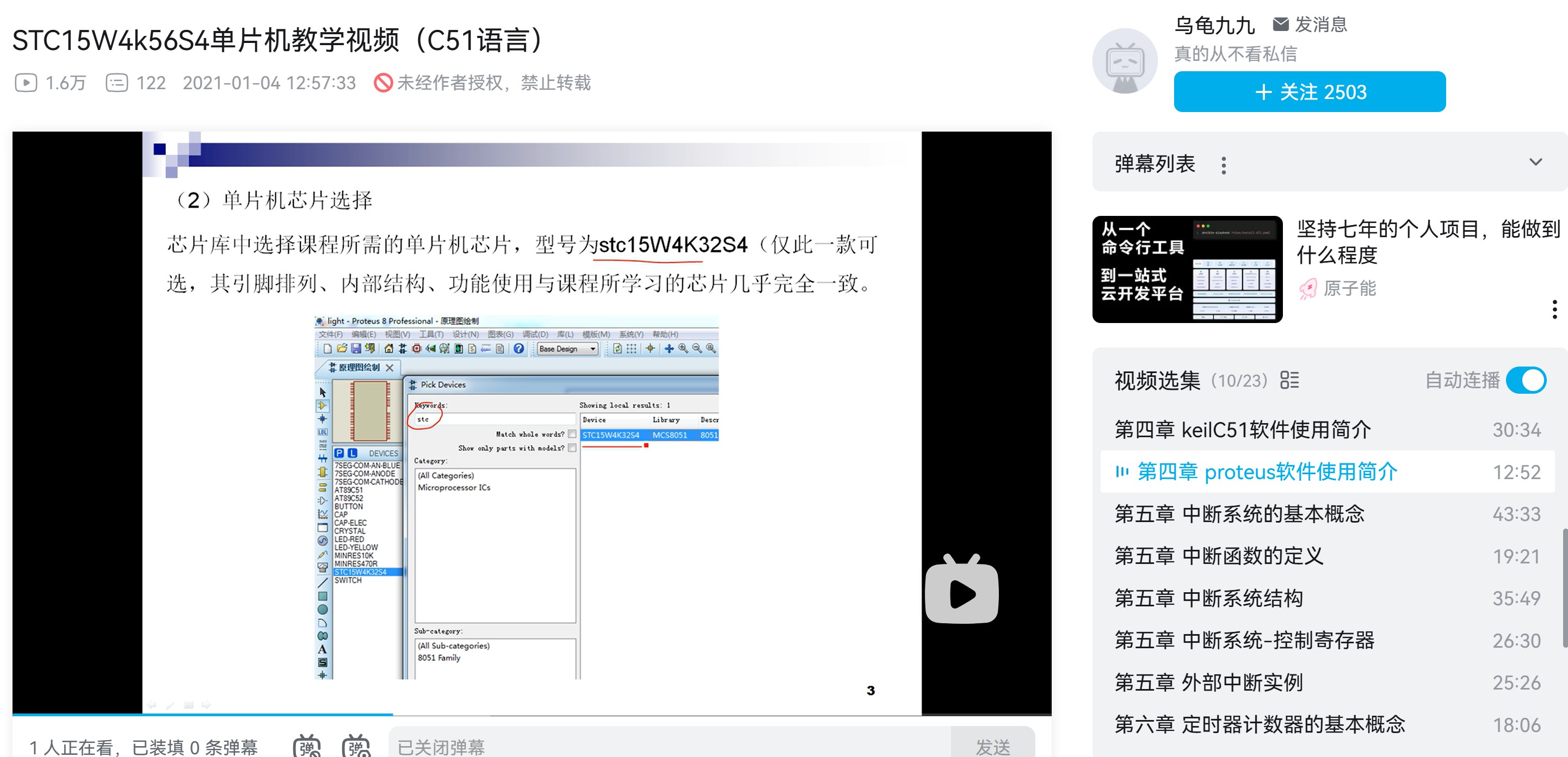Open recommended video thumbnail 从一个命令行工具
1568x757 pixels.
(1187, 269)
